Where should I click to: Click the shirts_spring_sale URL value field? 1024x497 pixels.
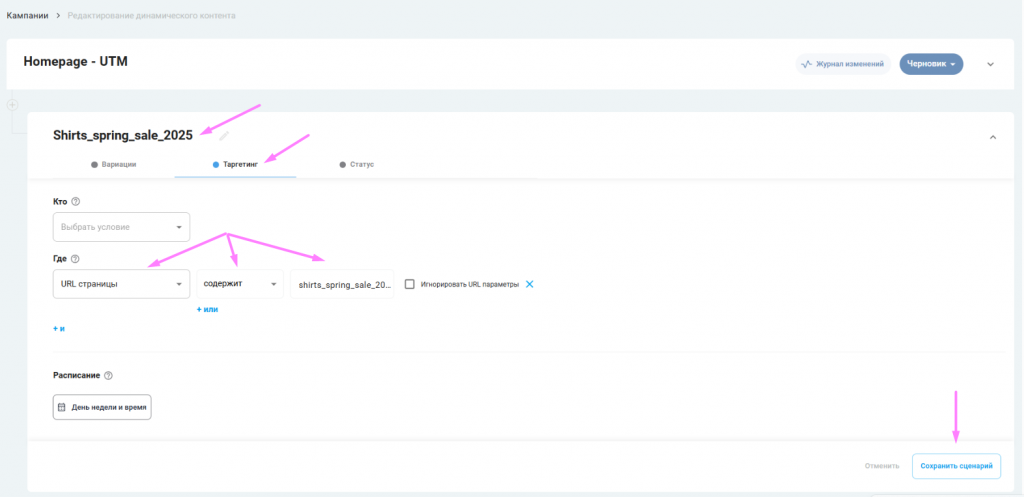(x=342, y=284)
